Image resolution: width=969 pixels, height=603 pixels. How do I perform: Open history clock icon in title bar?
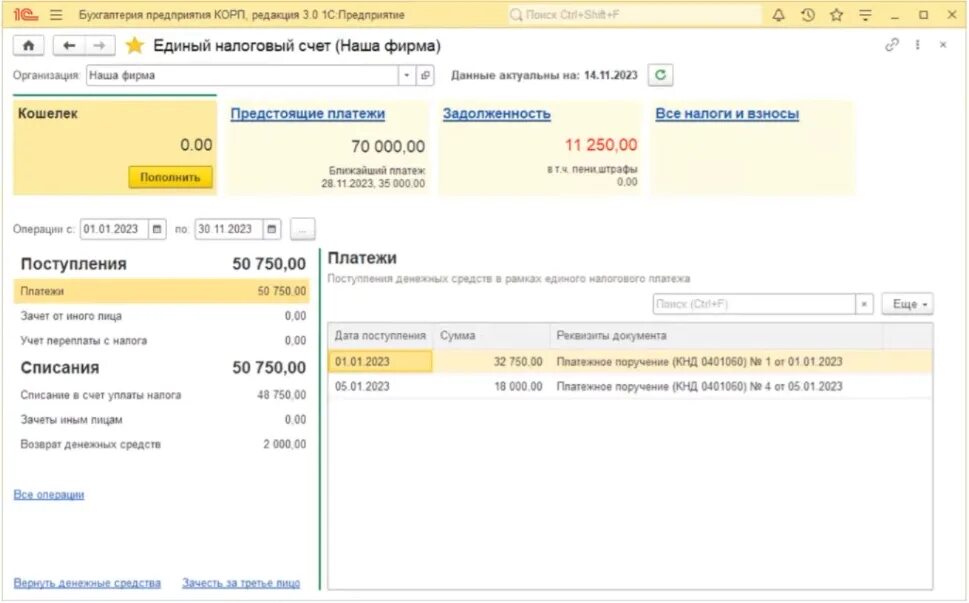(x=808, y=15)
